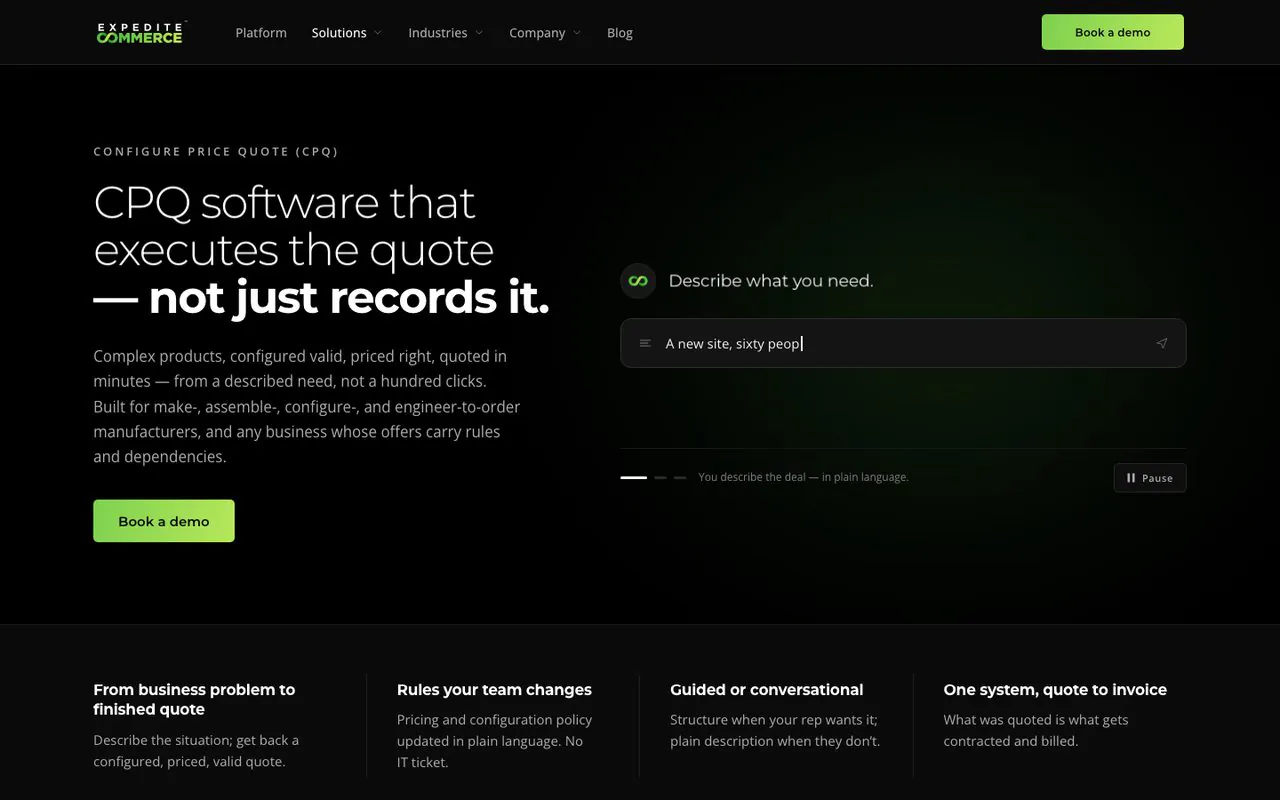Expand the Industries dropdown
Image resolution: width=1280 pixels, height=800 pixels.
(x=445, y=33)
